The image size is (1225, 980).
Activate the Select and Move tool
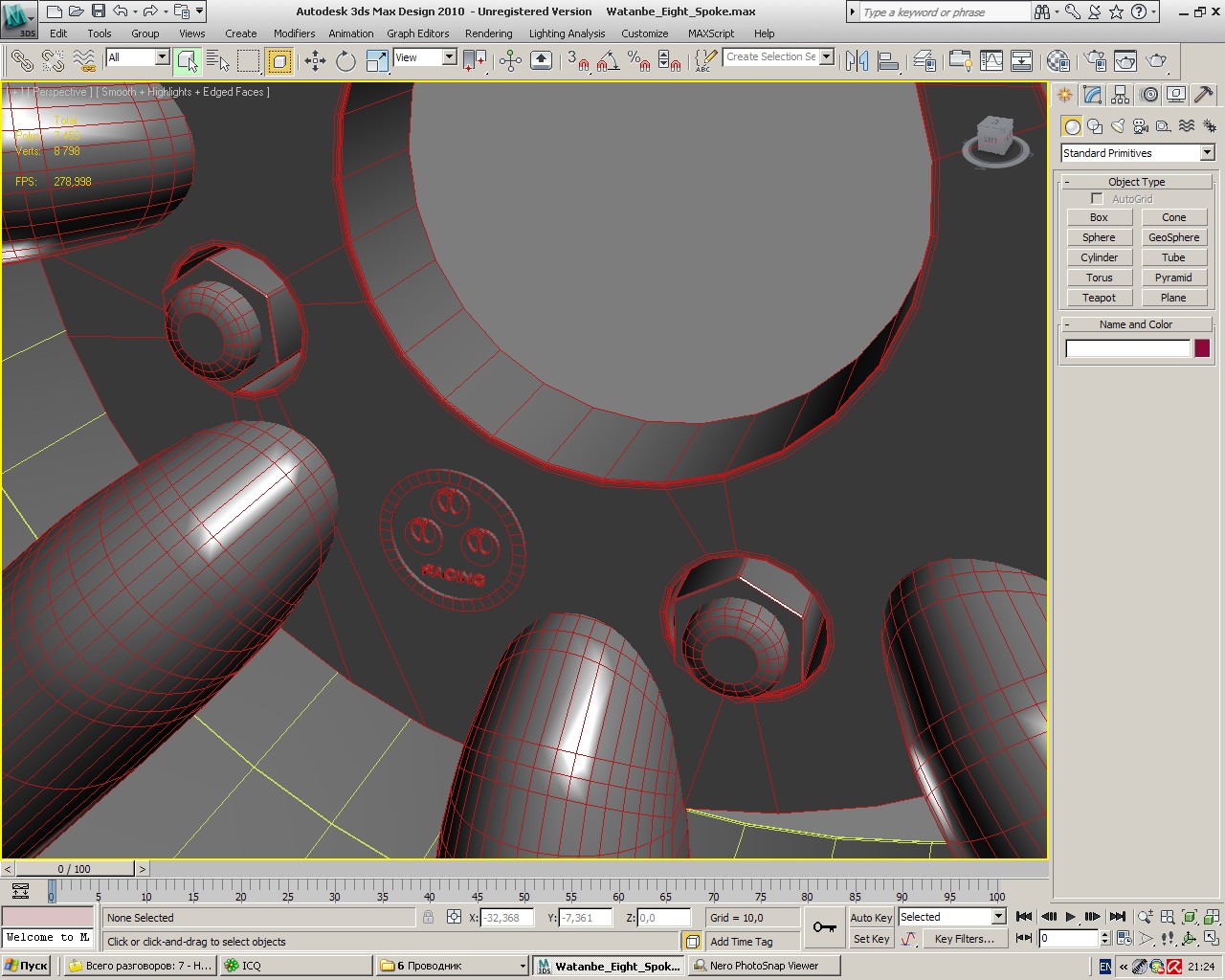[315, 61]
